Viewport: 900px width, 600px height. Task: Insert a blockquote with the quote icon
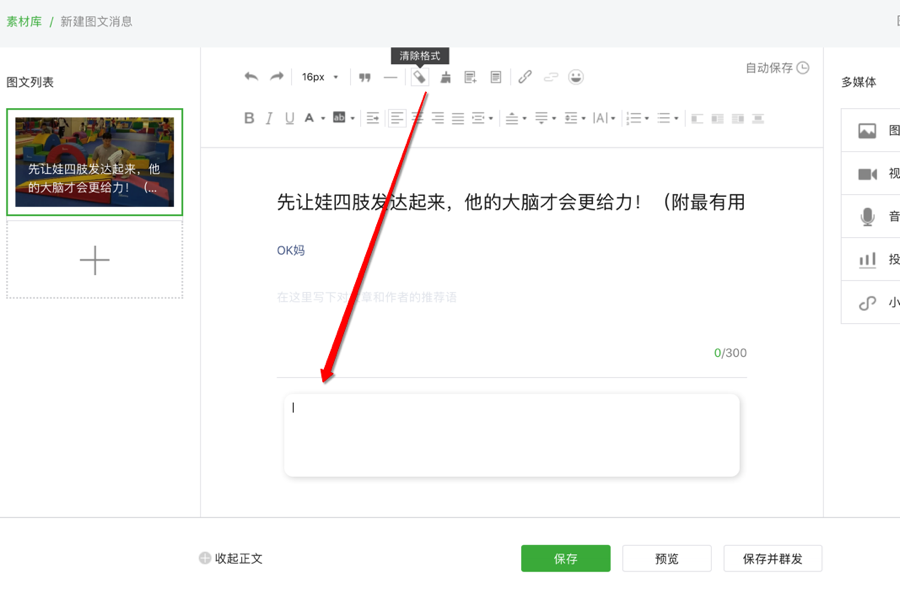point(365,77)
